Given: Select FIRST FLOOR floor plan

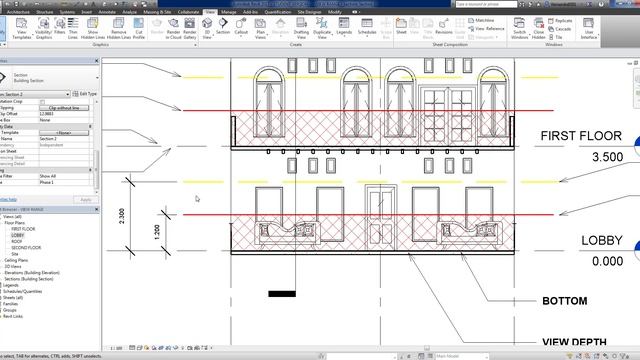Looking at the screenshot, I should click(x=23, y=229).
